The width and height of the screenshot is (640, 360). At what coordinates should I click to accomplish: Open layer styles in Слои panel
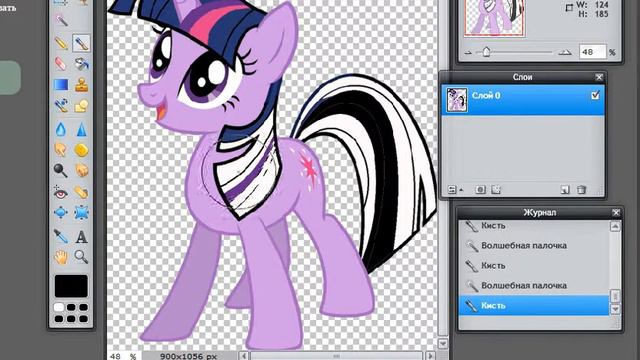click(x=496, y=189)
